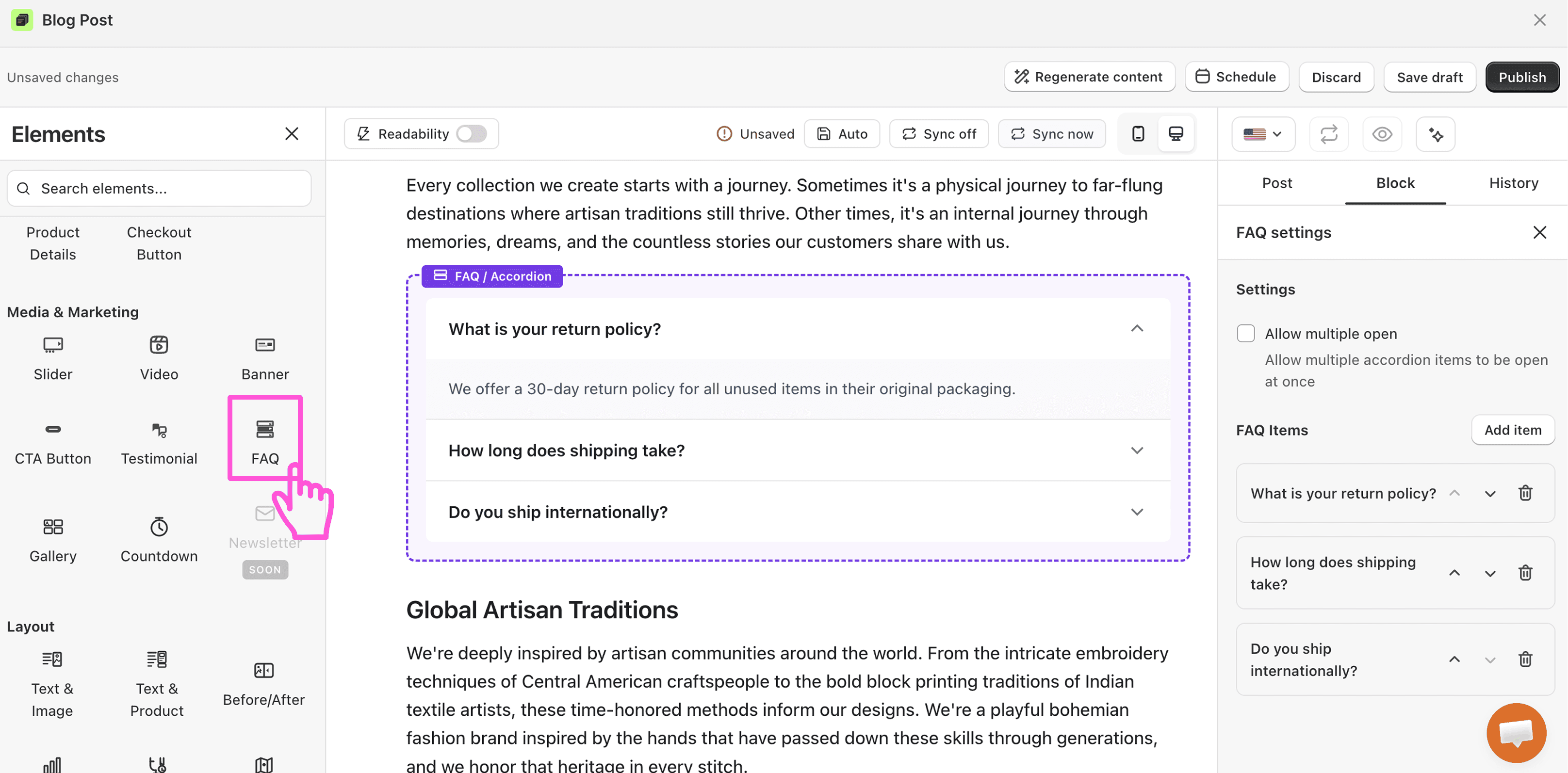Expand the 'How long does shipping take?' accordion
Image resolution: width=1568 pixels, height=773 pixels.
tap(1136, 451)
